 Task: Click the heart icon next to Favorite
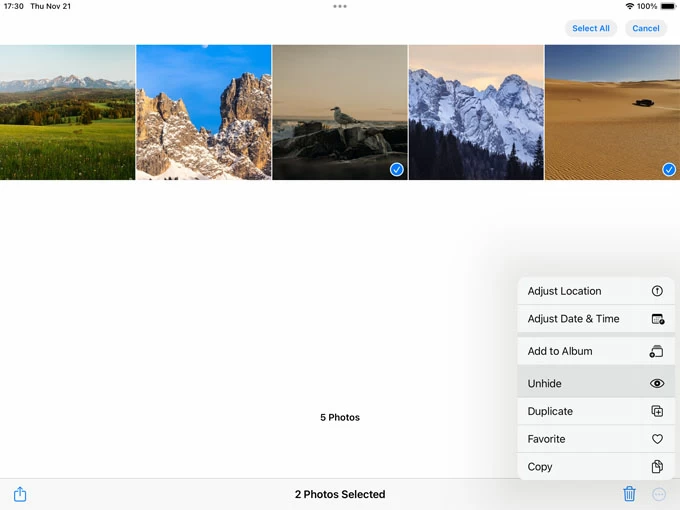coord(657,439)
